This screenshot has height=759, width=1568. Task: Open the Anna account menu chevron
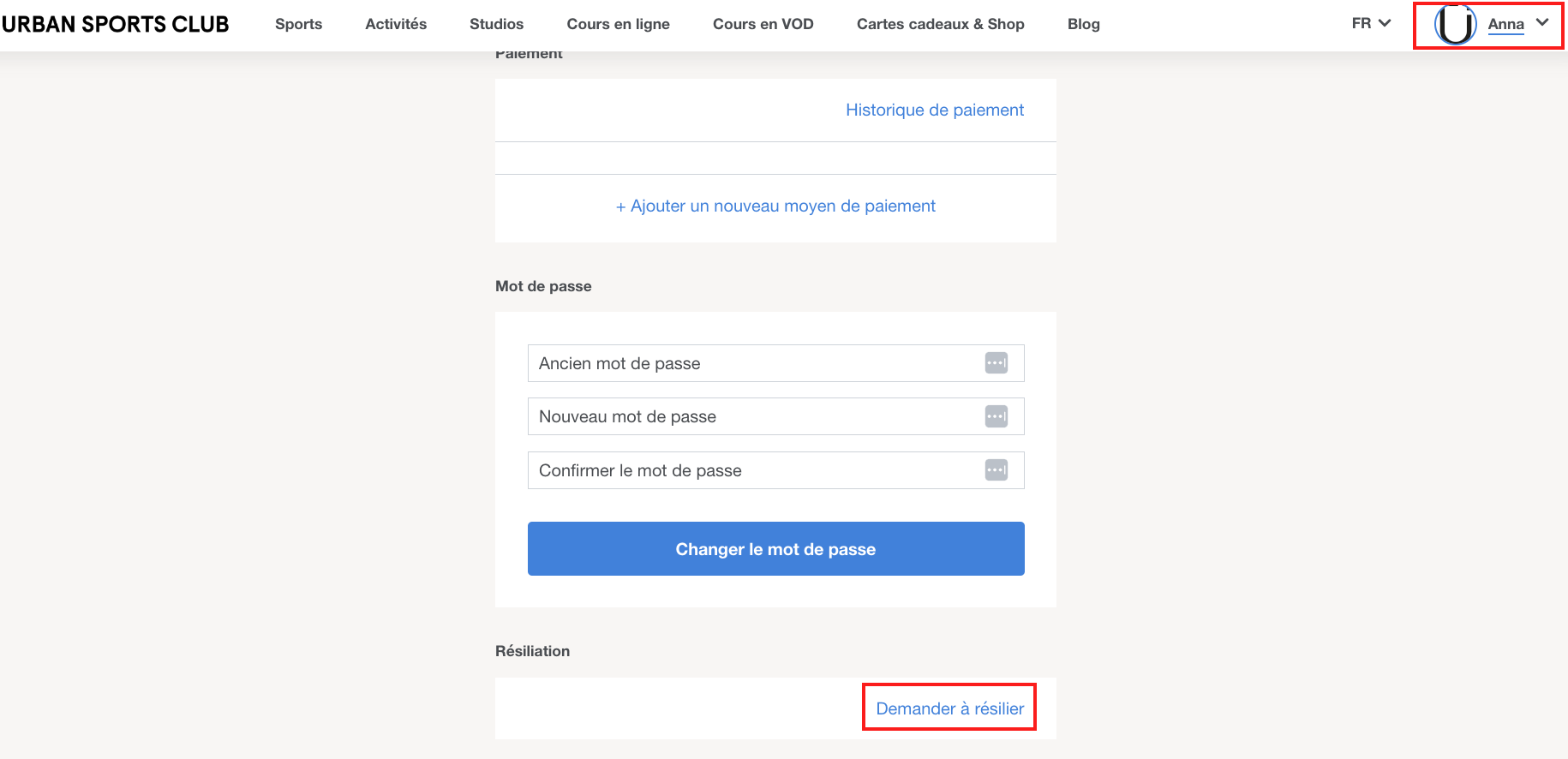point(1542,22)
